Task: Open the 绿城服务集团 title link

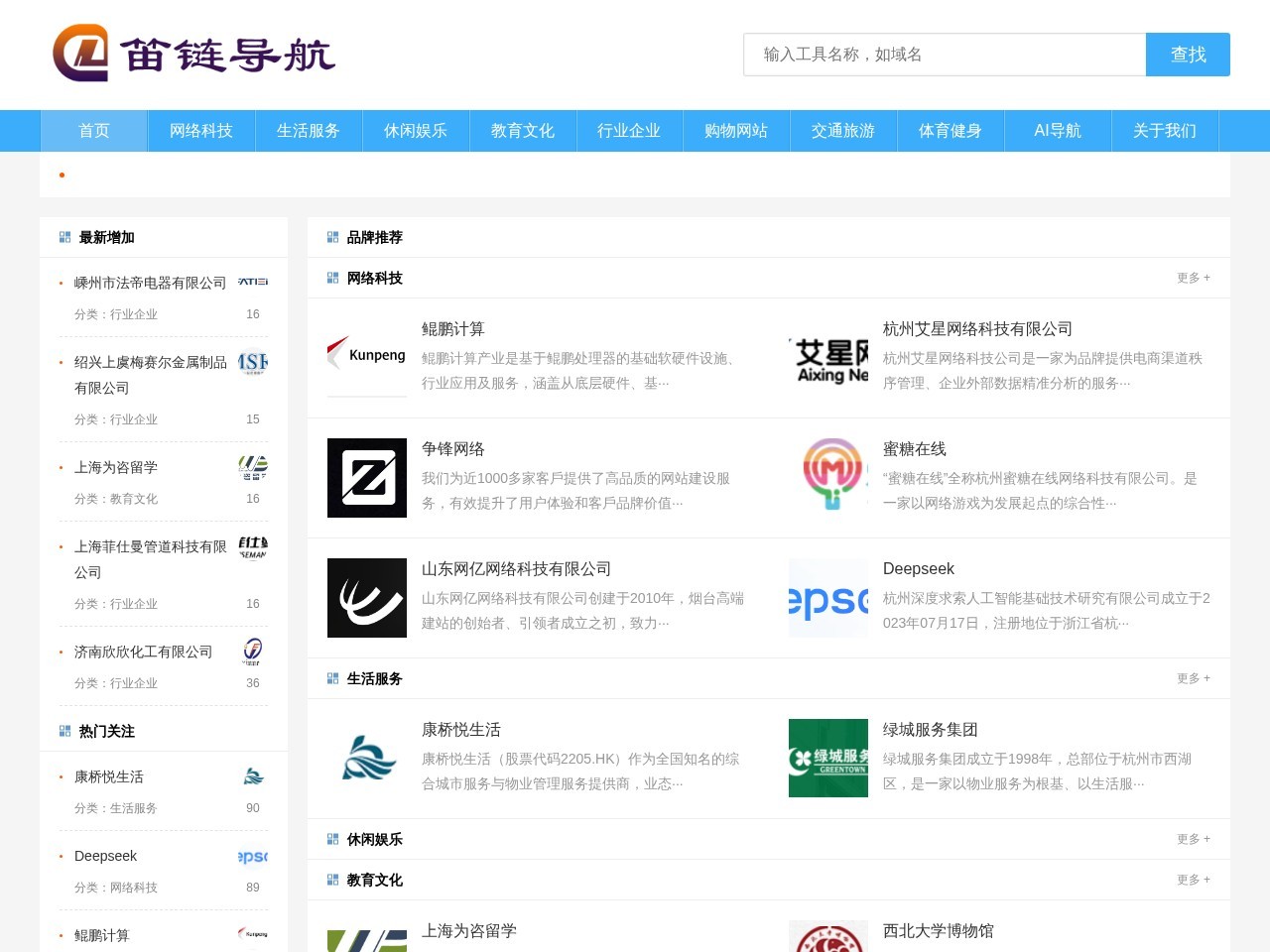Action: click(x=931, y=730)
